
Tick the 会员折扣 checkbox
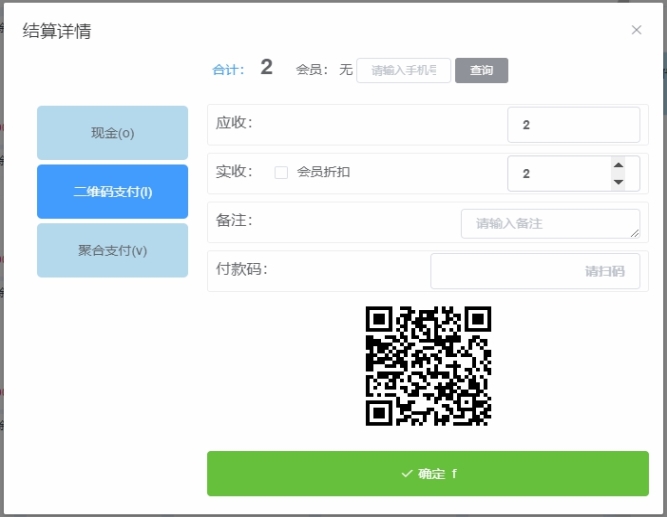pos(281,172)
